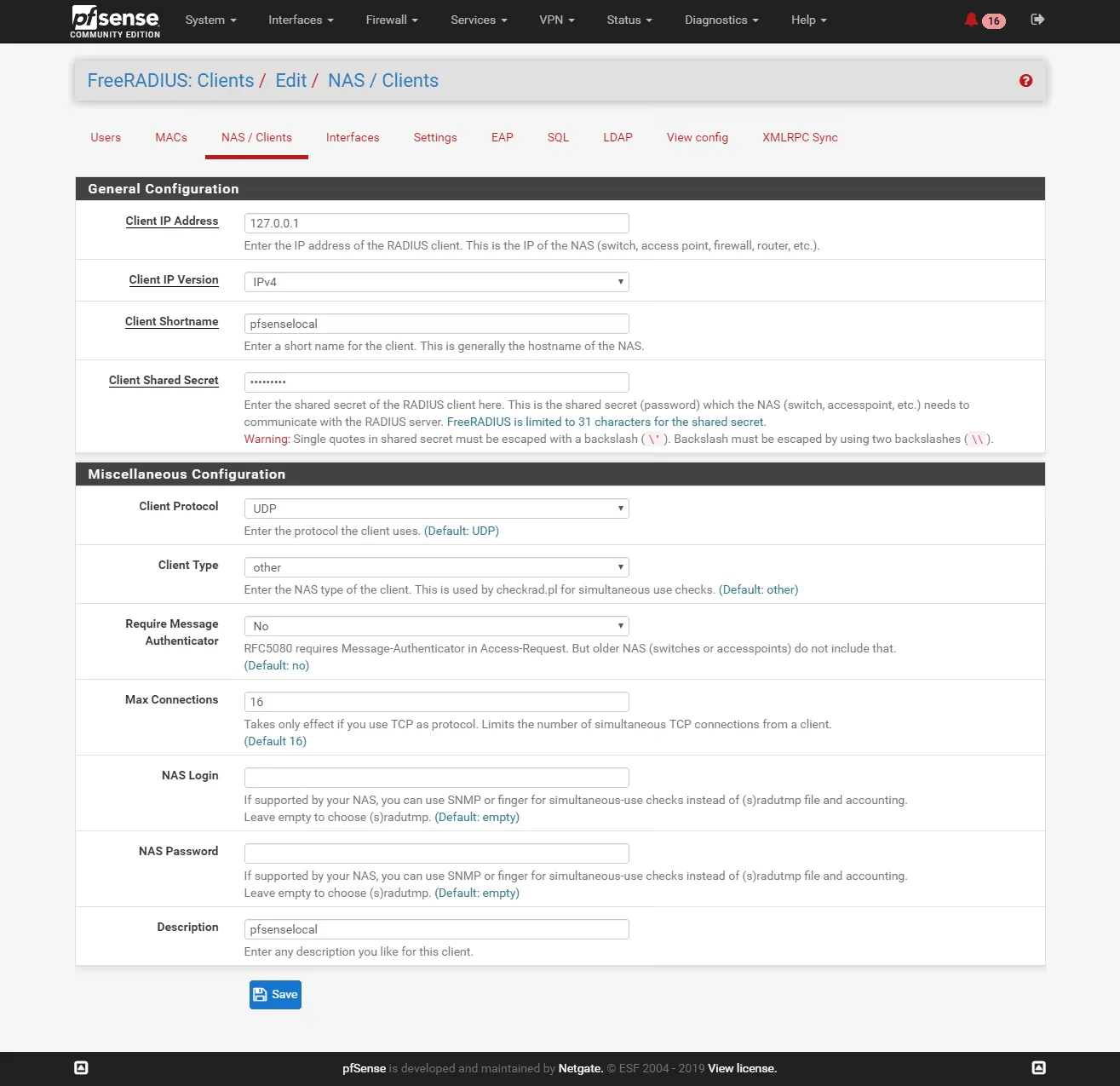Open help using the question mark icon

[1025, 80]
